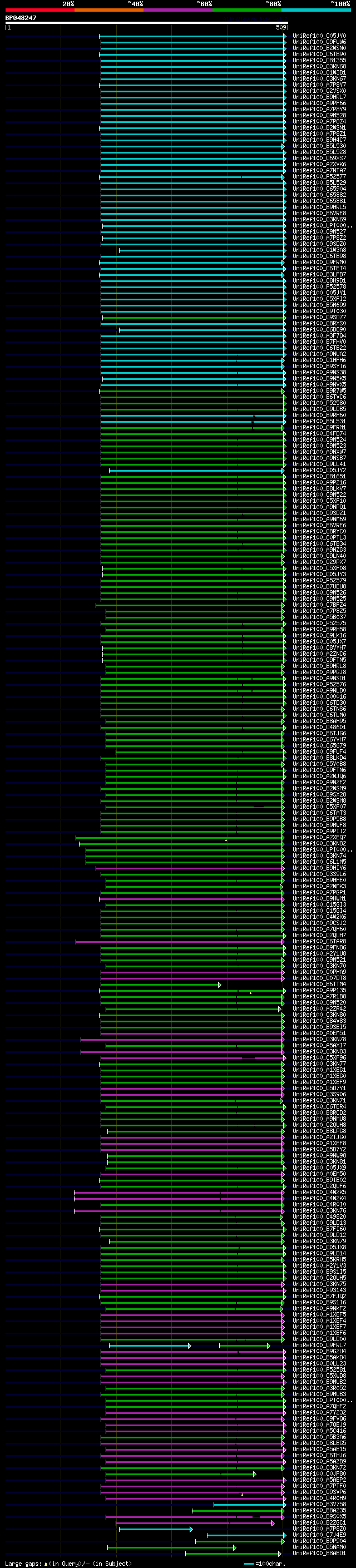Viewport: 356px width, 1568px height.
Task: Click the cyan ~100% identity legend segment
Action: coord(316,11)
